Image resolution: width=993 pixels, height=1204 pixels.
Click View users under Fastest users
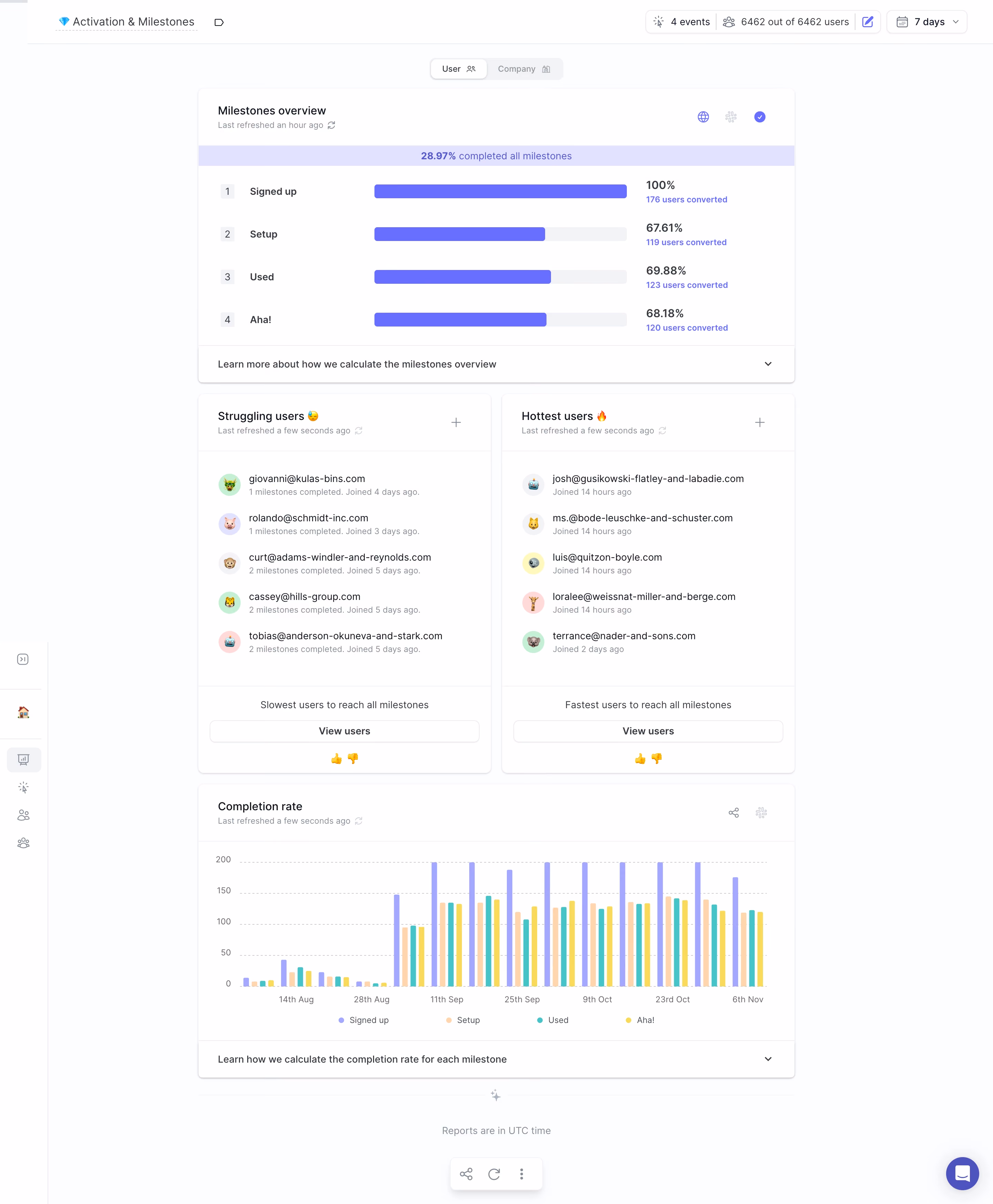[648, 732]
